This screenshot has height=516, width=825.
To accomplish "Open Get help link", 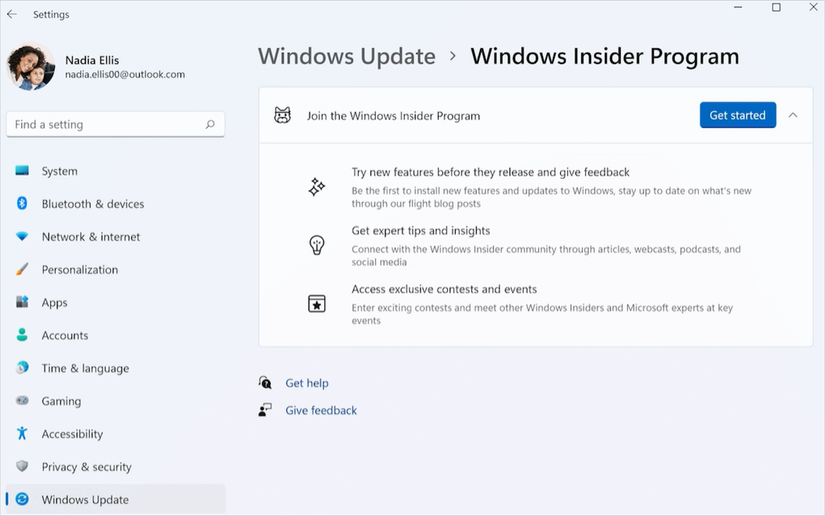I will [x=307, y=383].
